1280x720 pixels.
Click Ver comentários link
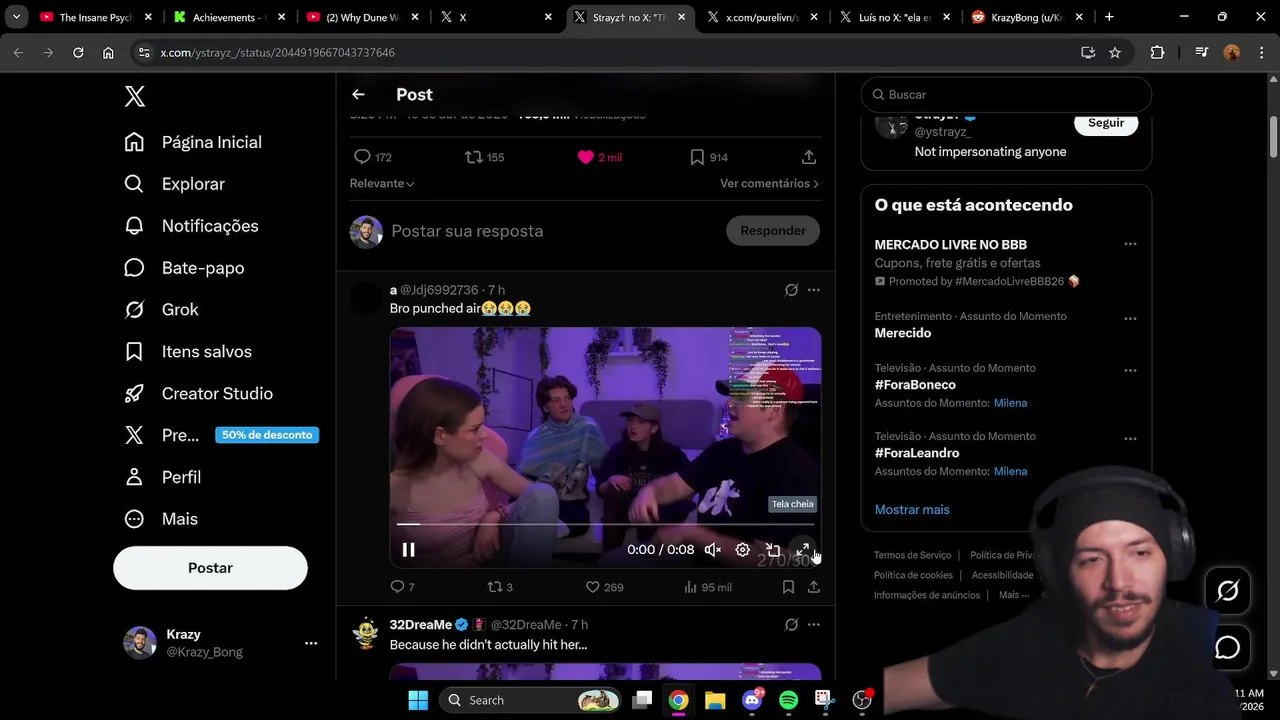(769, 183)
